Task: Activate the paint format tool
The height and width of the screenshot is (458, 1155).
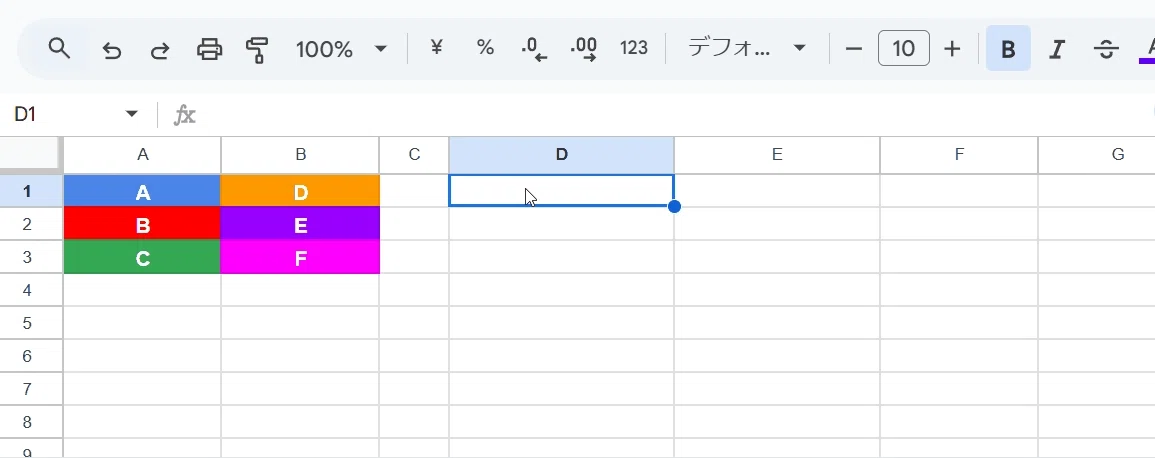Action: coord(257,49)
